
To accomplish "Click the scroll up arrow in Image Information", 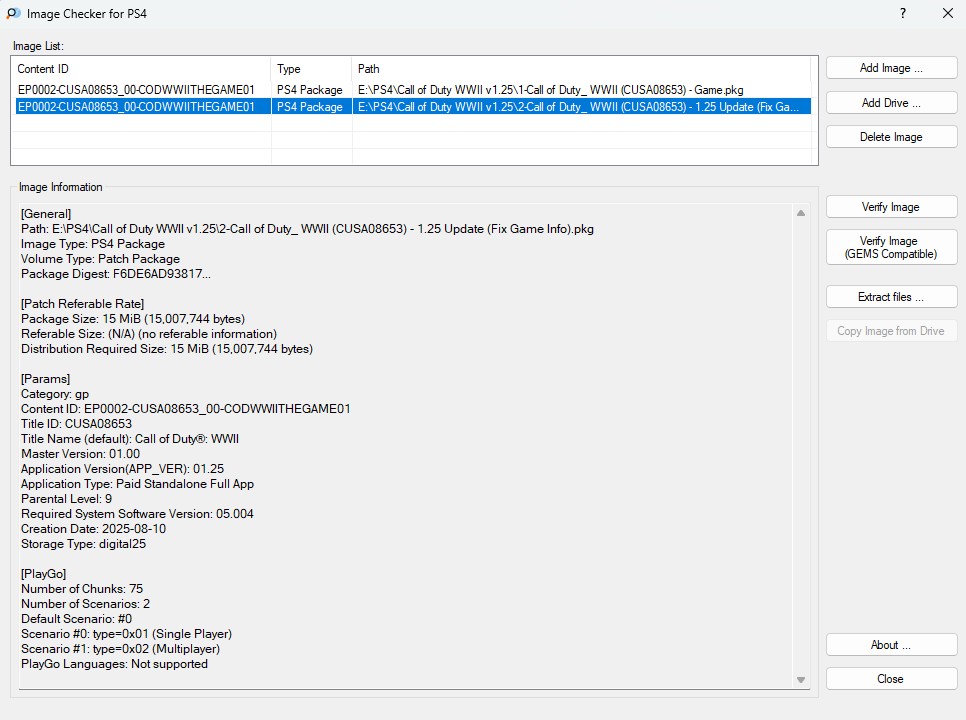I will click(800, 213).
